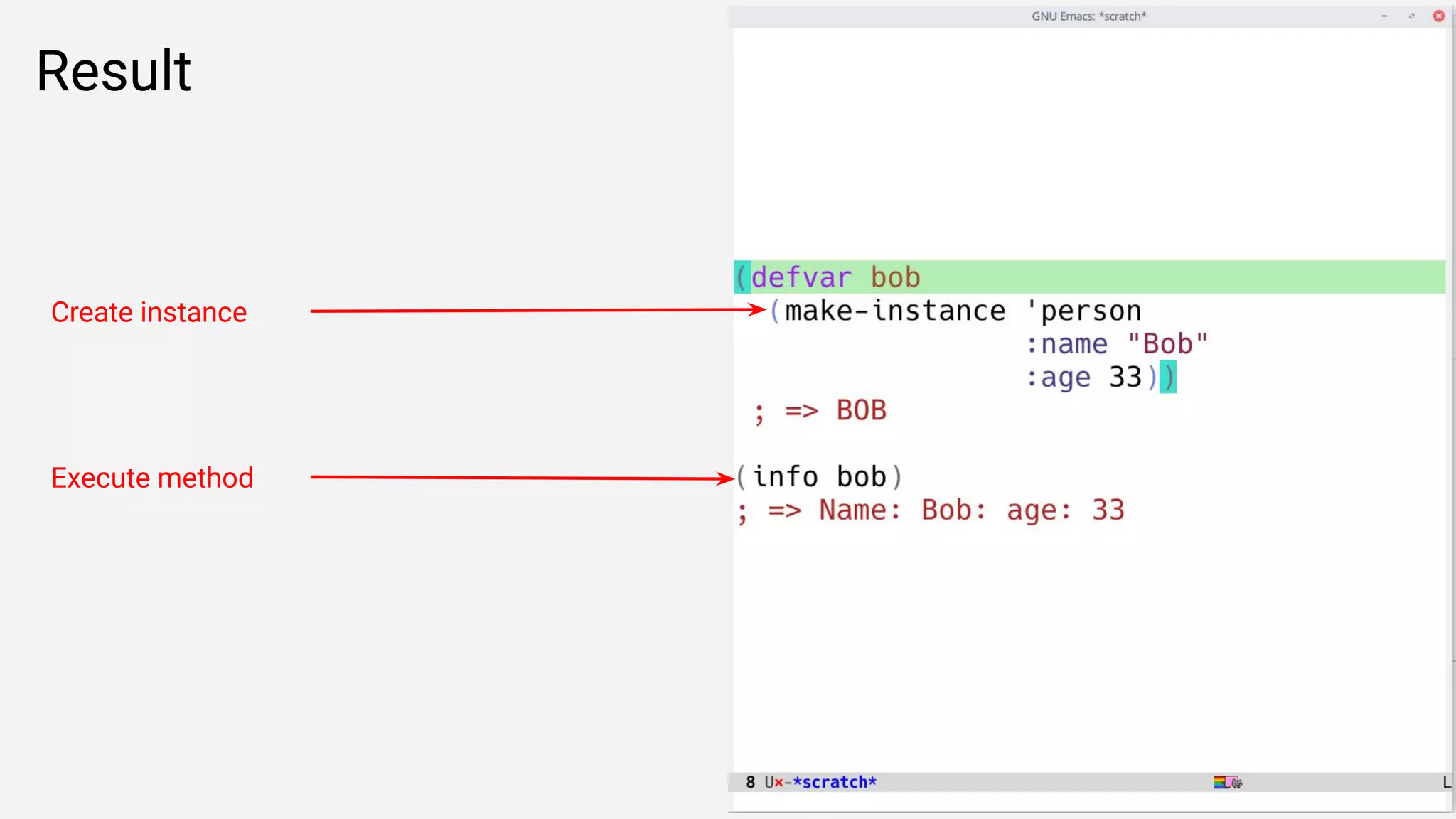Click the '(info bob)' expression
Viewport: 1456px width, 819px height.
(819, 477)
